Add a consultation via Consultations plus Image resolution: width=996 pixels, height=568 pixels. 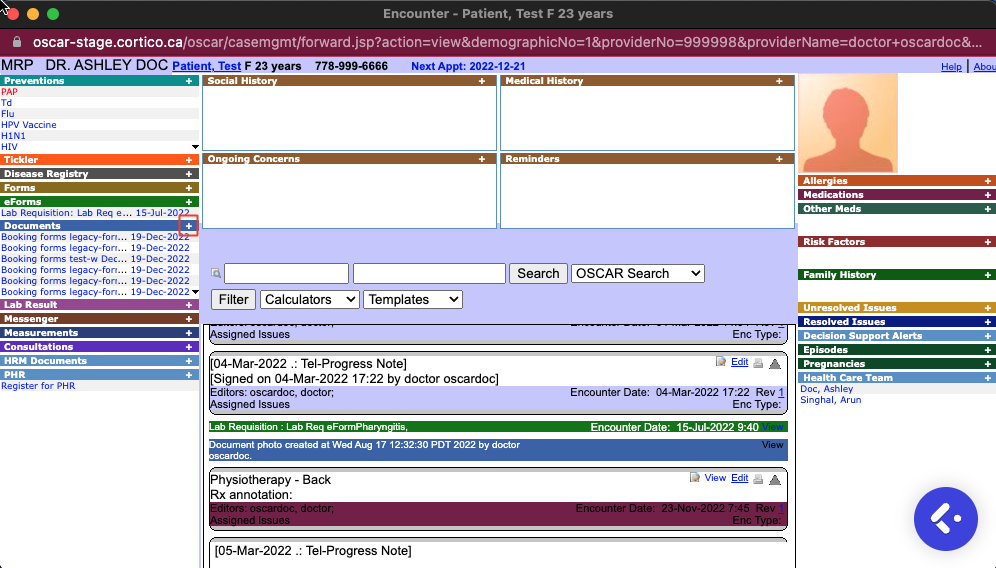pyautogui.click(x=189, y=346)
